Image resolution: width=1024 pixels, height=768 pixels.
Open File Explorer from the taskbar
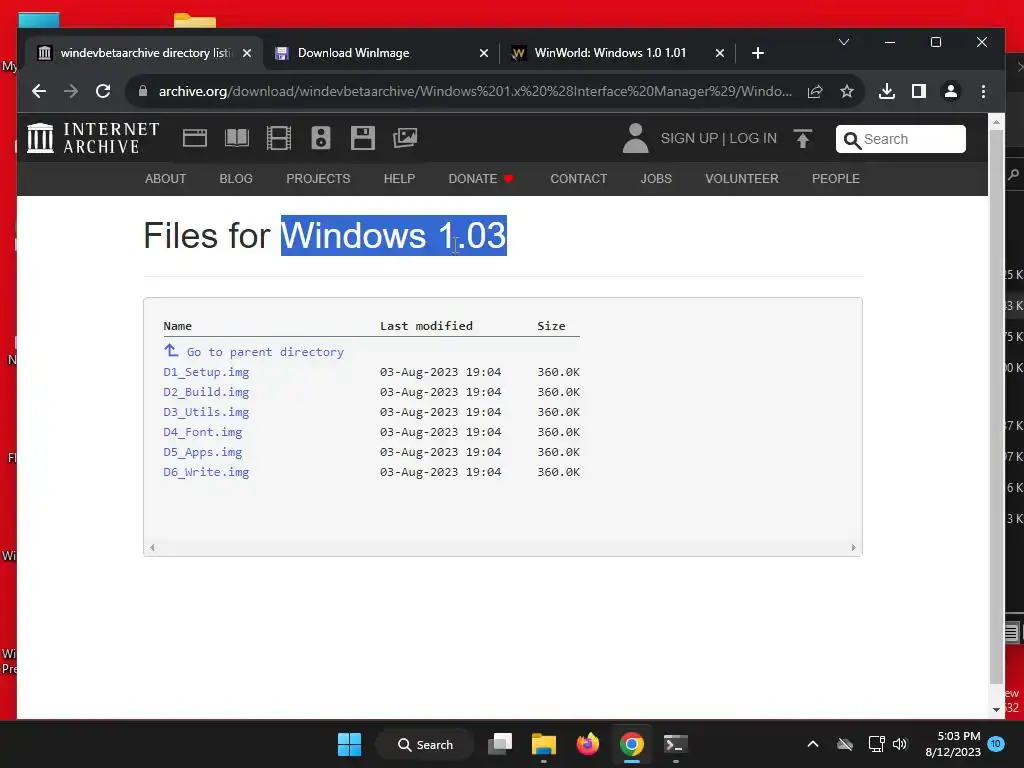point(543,744)
